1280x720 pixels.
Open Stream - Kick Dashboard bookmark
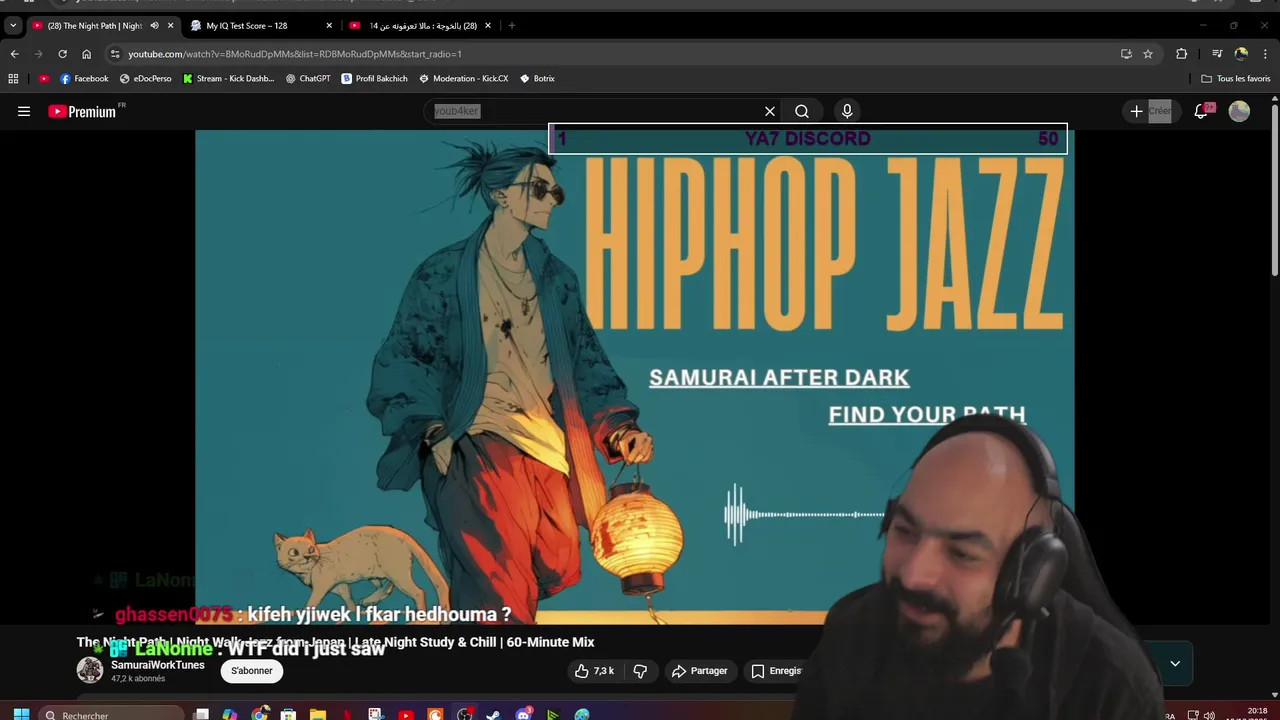(x=228, y=79)
